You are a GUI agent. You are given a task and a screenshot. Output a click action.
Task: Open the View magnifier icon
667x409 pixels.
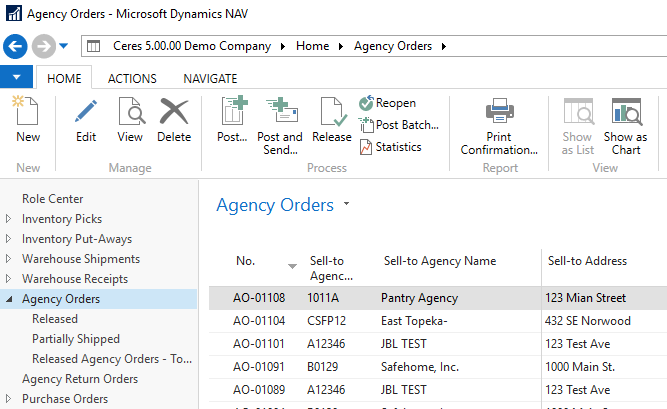pyautogui.click(x=130, y=111)
